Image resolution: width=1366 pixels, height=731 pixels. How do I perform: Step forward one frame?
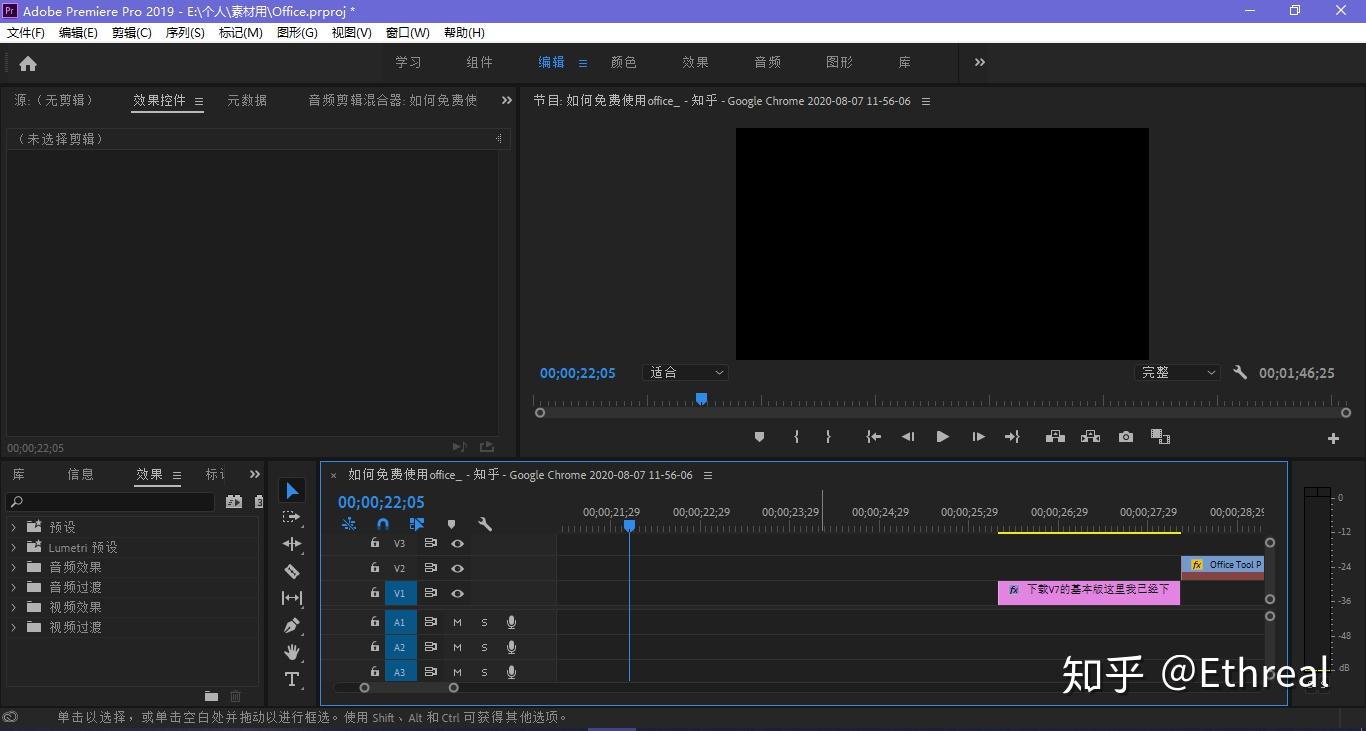[978, 437]
